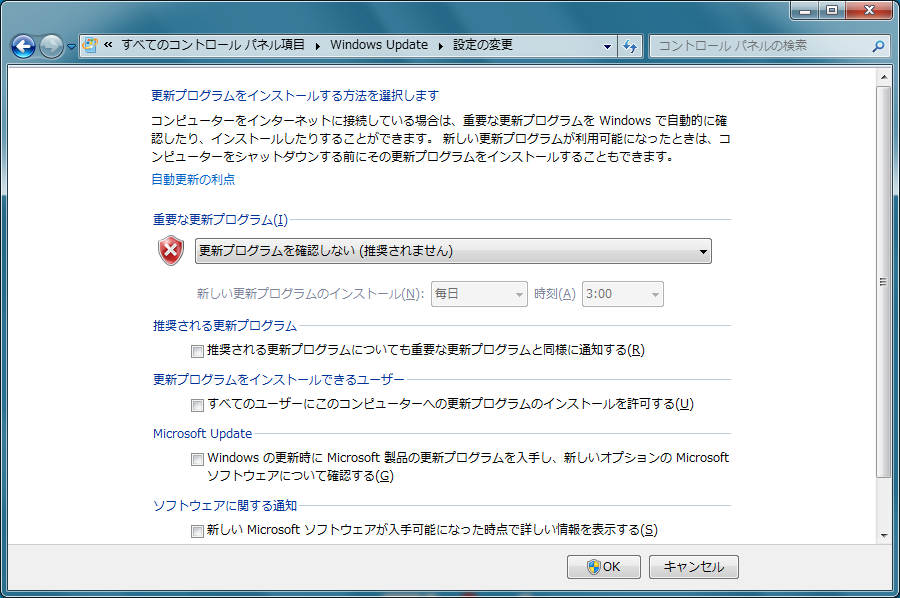The height and width of the screenshot is (598, 900).
Task: Click the 更新プログラムをインストールできるユーザー heading
Action: coord(278,380)
